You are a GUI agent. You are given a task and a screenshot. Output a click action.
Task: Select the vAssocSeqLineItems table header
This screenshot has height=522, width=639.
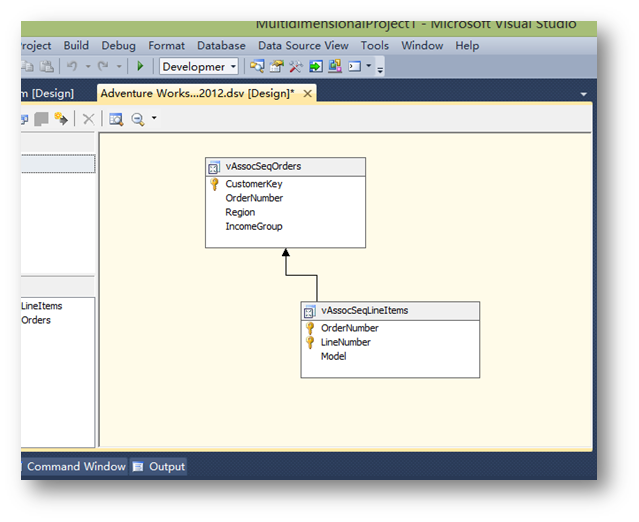tap(390, 311)
